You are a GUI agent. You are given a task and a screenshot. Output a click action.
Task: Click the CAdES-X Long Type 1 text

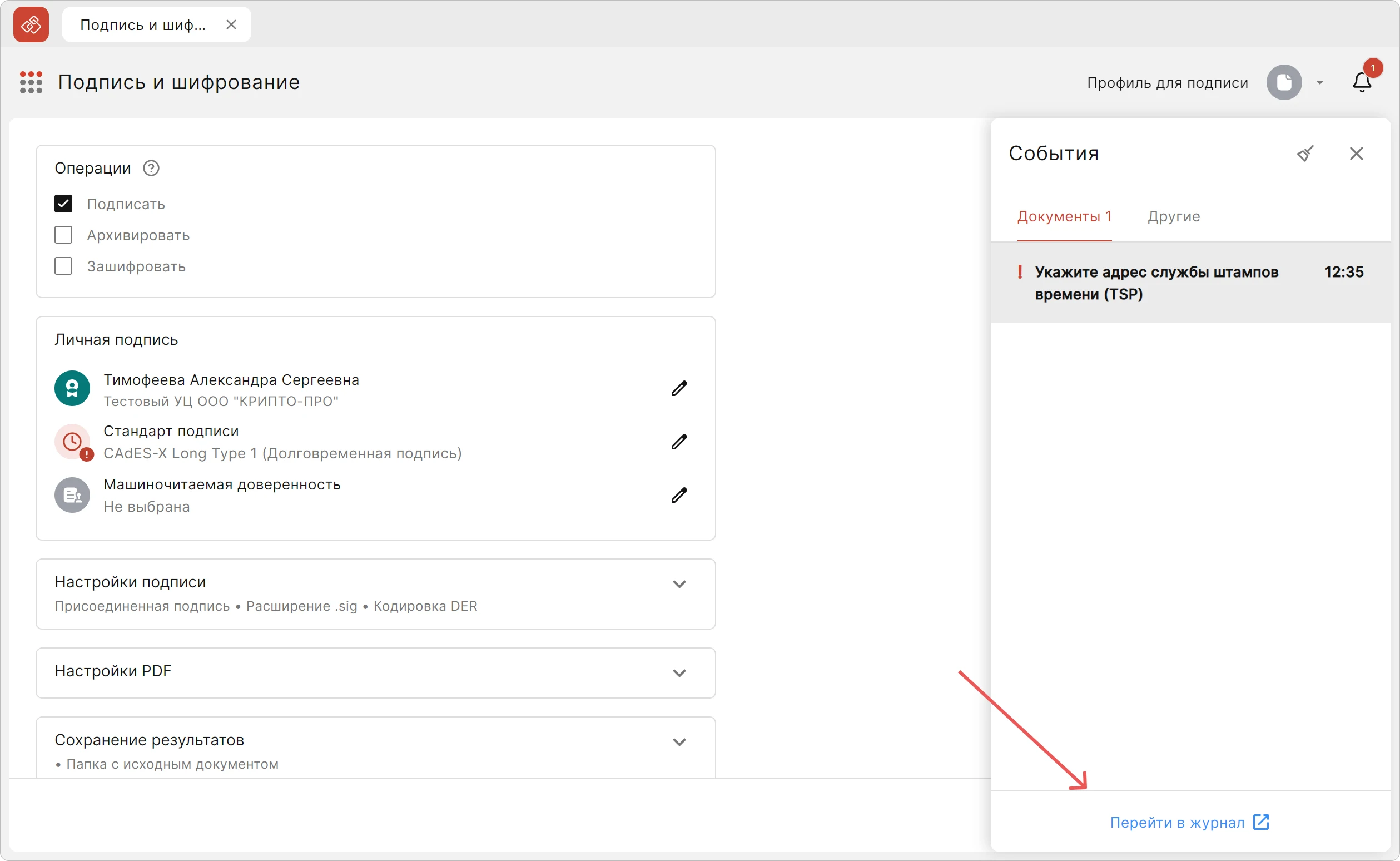(282, 453)
